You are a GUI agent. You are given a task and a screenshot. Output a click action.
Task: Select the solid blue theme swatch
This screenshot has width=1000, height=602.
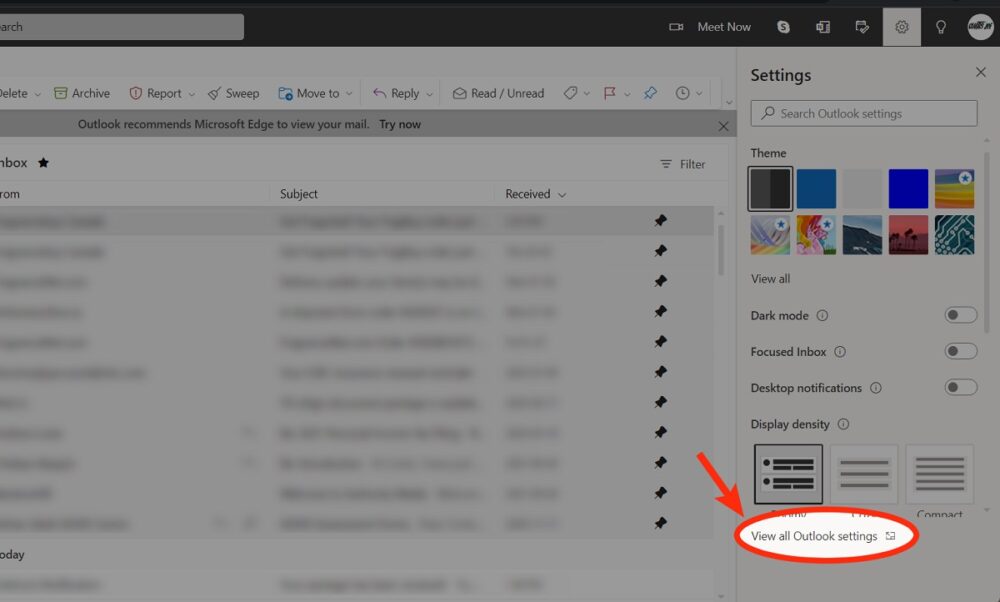click(x=909, y=188)
